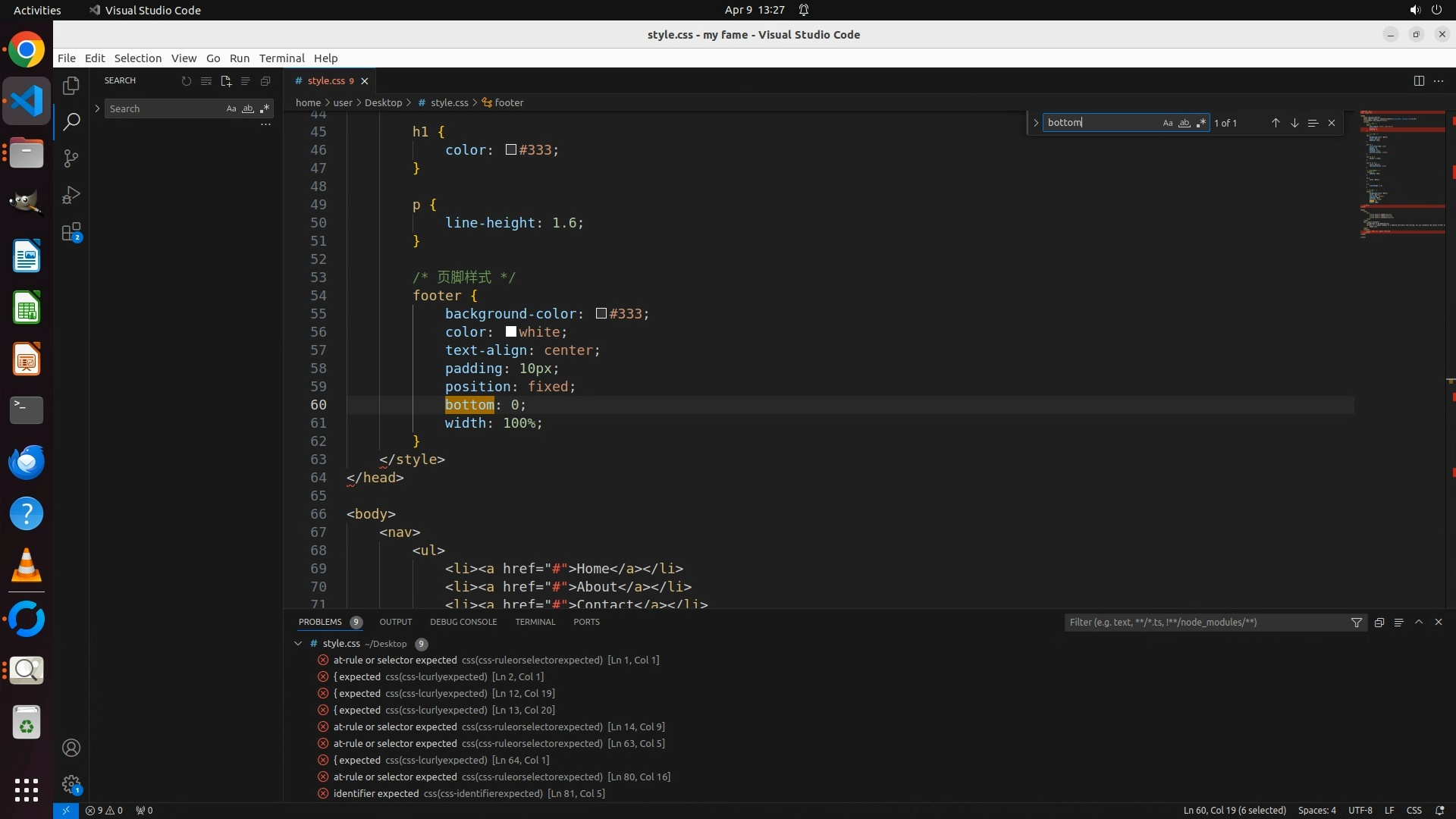
Task: Open the Terminal menu
Action: [x=281, y=58]
